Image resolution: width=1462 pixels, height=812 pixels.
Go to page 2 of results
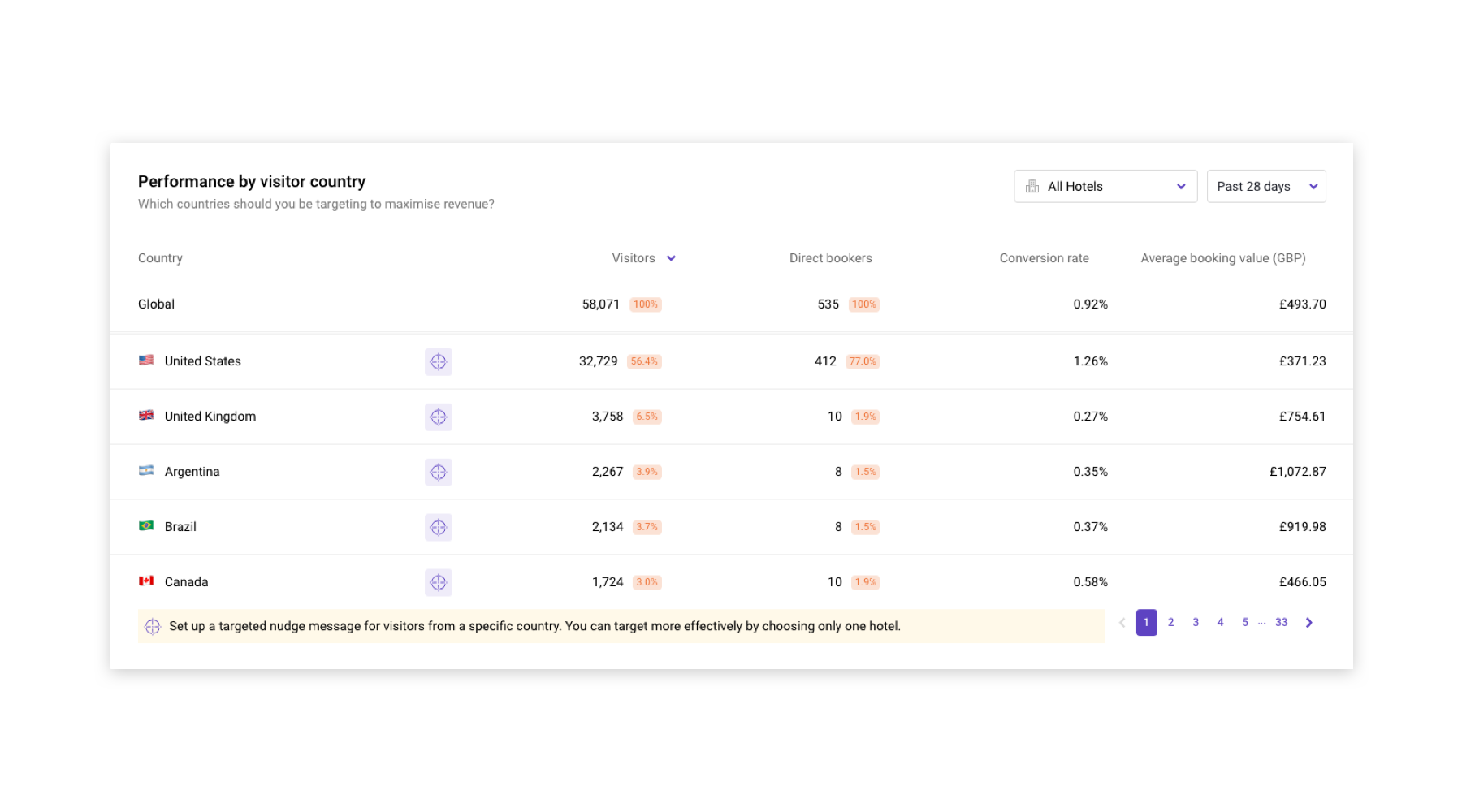coord(1170,623)
